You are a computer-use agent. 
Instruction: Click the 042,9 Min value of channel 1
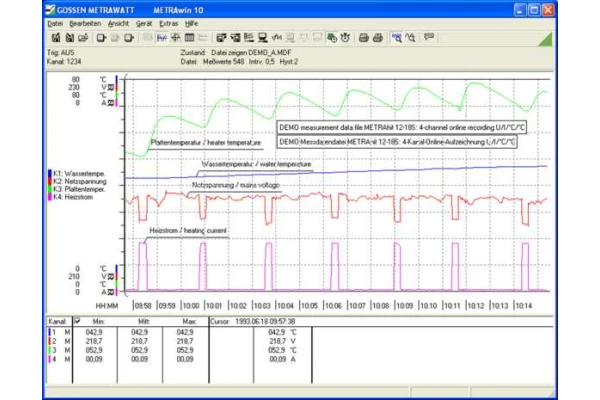point(94,332)
